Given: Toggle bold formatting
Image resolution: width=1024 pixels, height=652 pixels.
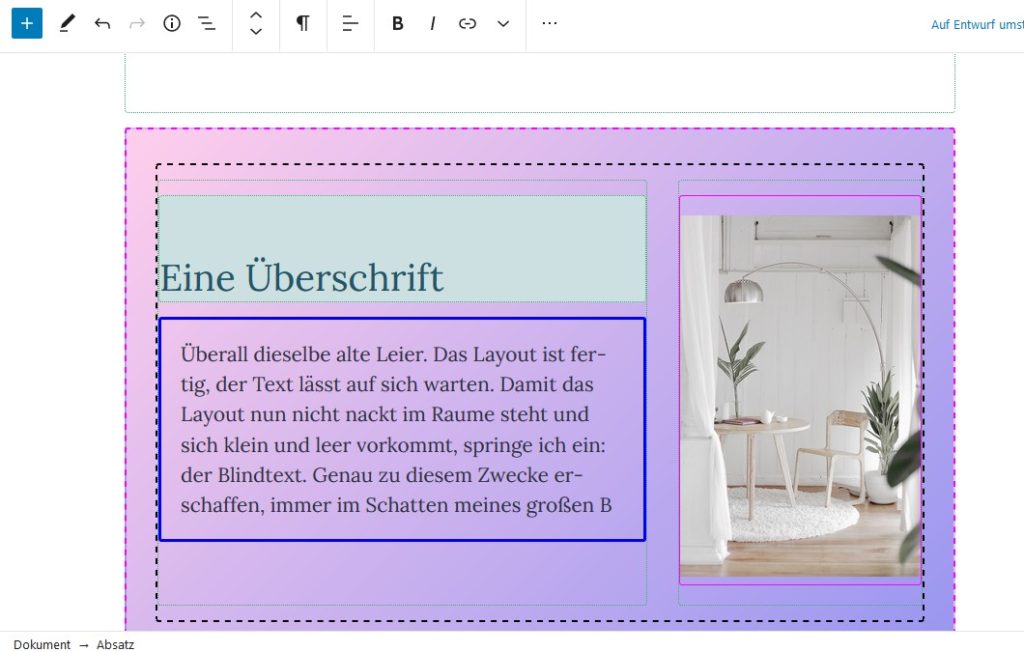Looking at the screenshot, I should point(397,24).
